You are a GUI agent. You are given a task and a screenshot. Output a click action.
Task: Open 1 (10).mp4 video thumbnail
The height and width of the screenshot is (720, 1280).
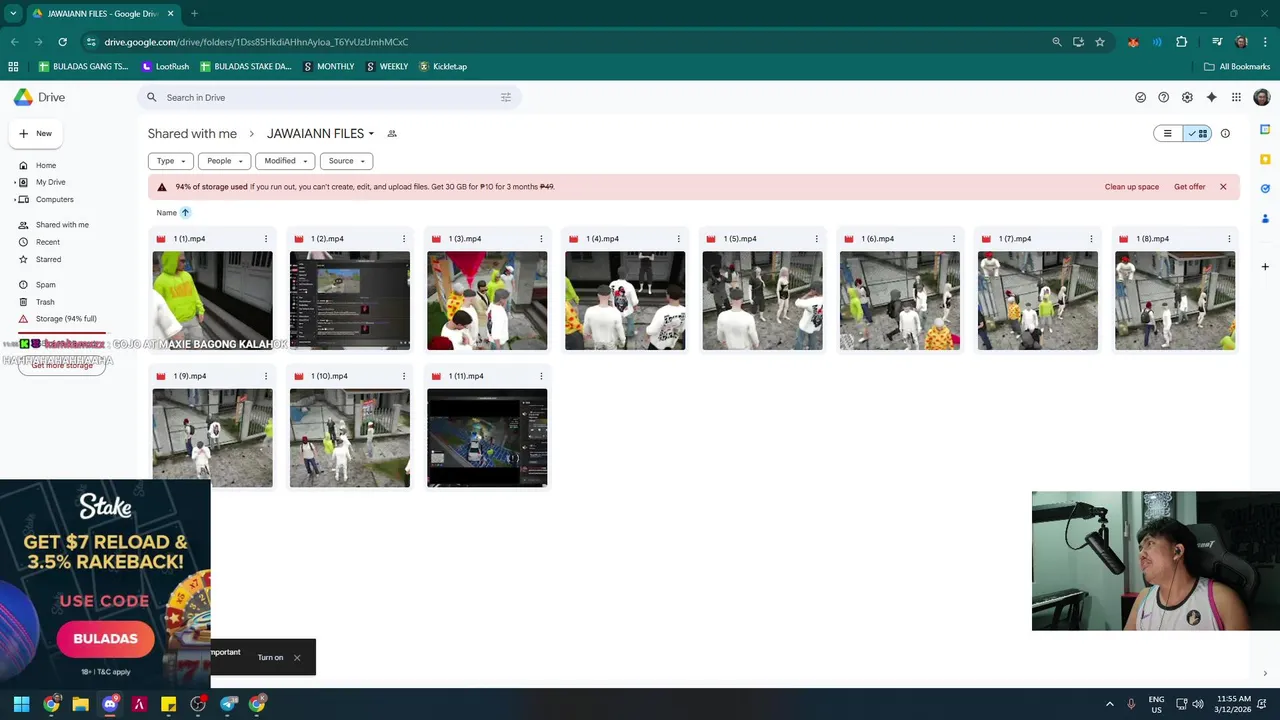[350, 438]
